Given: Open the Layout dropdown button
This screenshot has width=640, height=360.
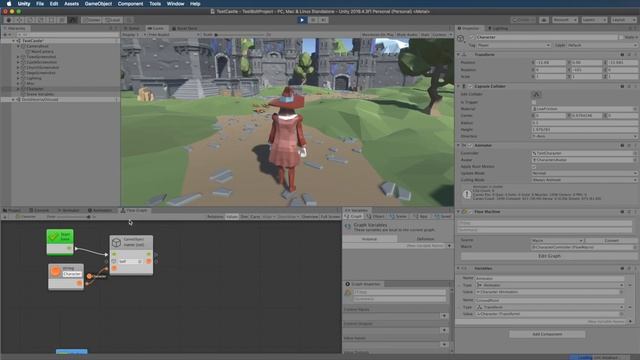Looking at the screenshot, I should [623, 20].
